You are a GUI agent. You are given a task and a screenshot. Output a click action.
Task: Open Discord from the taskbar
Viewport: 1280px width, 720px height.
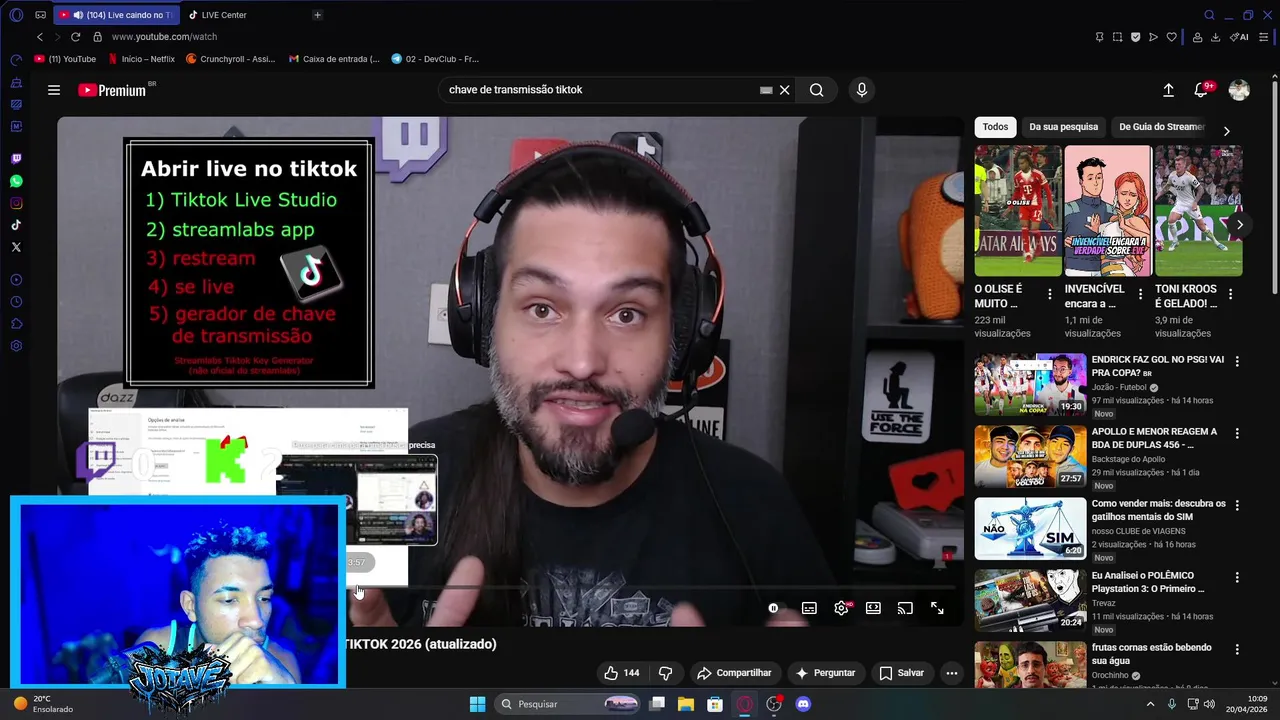[x=802, y=704]
